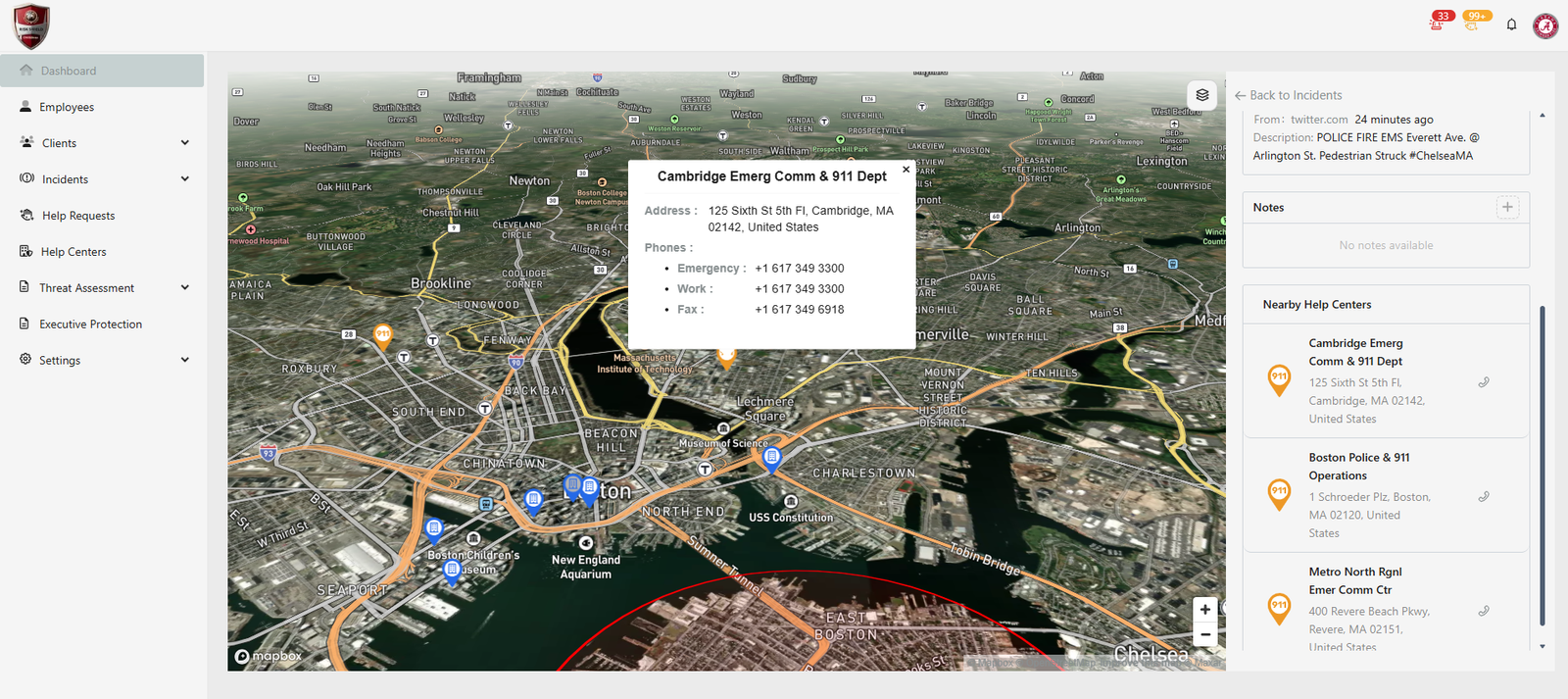Viewport: 1568px width, 699px height.
Task: Expand the Settings menu chevron
Action: click(x=185, y=360)
